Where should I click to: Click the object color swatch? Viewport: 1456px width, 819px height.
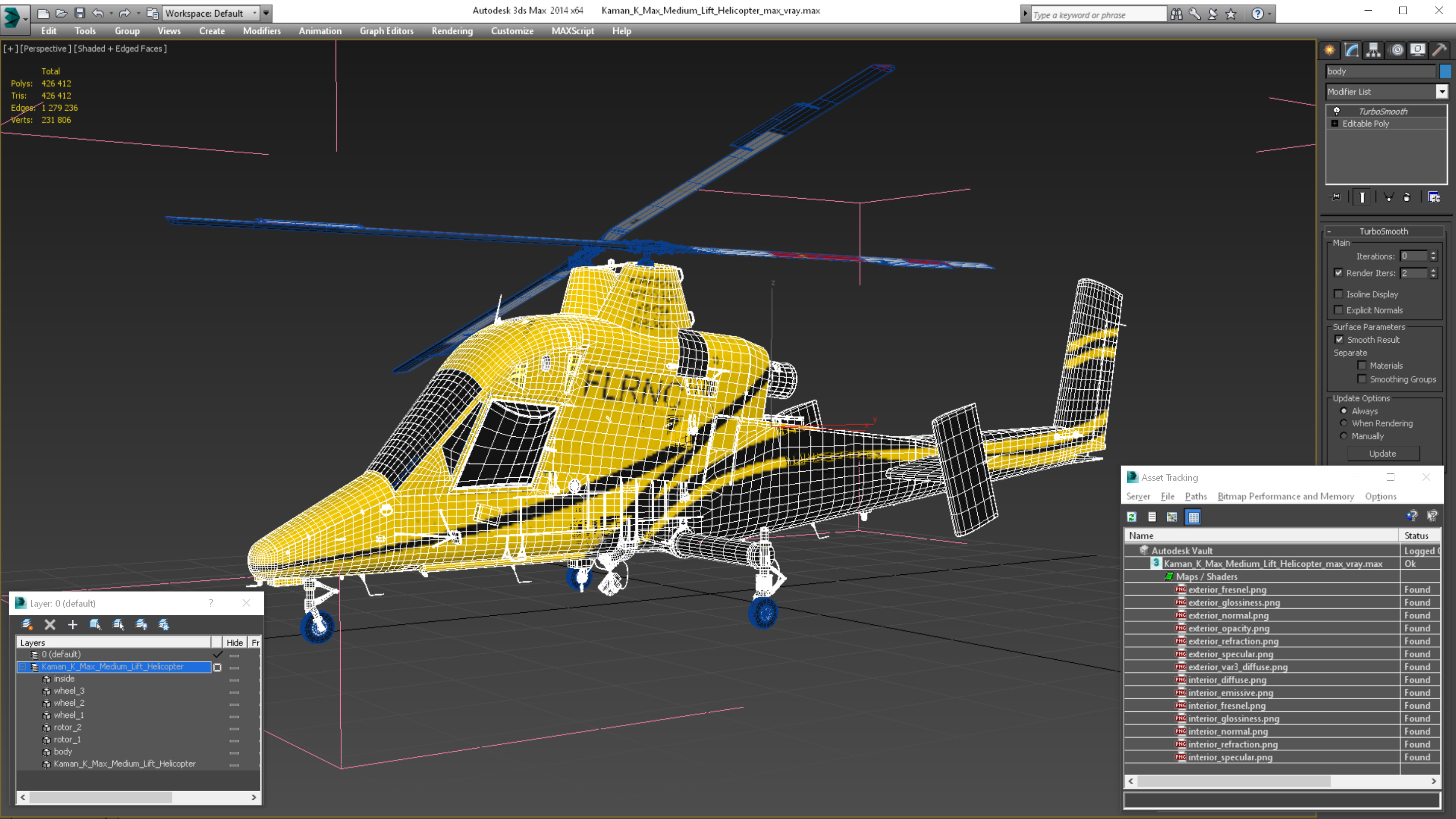point(1445,71)
